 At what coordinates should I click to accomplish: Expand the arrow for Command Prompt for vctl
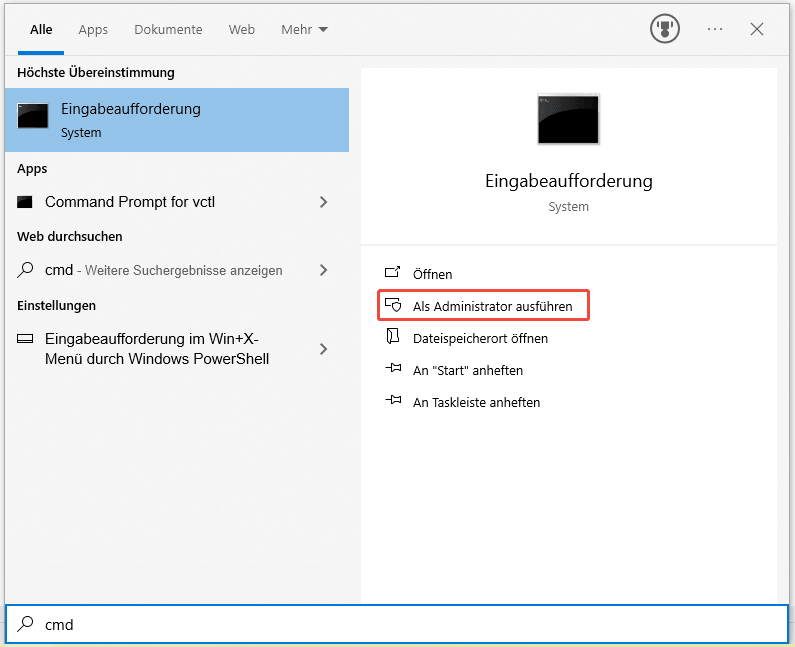[323, 202]
